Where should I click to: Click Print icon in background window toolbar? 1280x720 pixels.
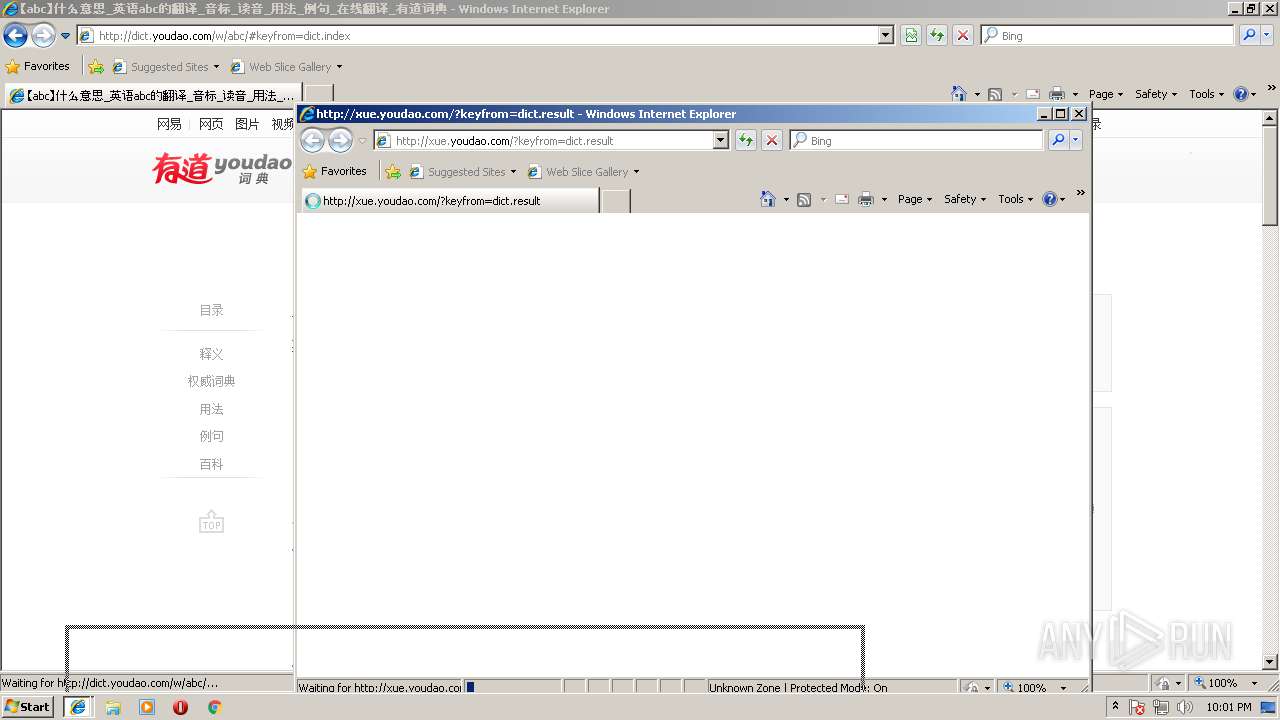point(1057,94)
